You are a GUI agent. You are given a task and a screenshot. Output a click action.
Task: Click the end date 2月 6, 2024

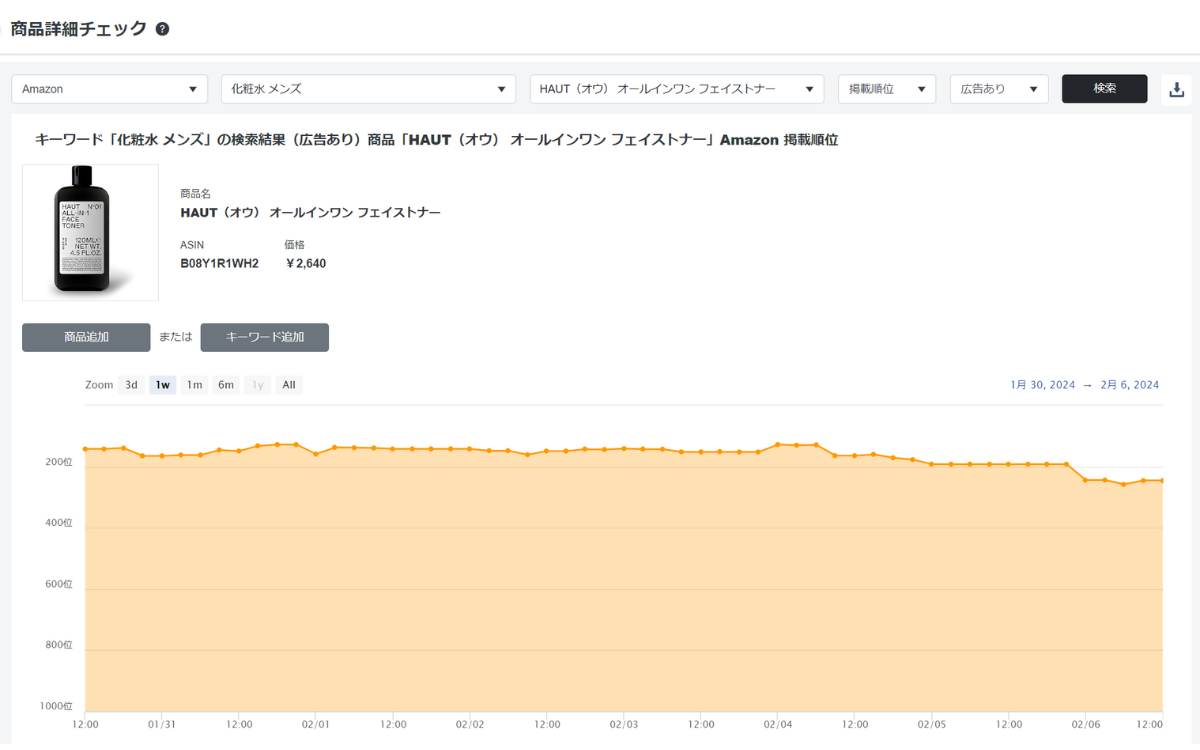(1129, 385)
